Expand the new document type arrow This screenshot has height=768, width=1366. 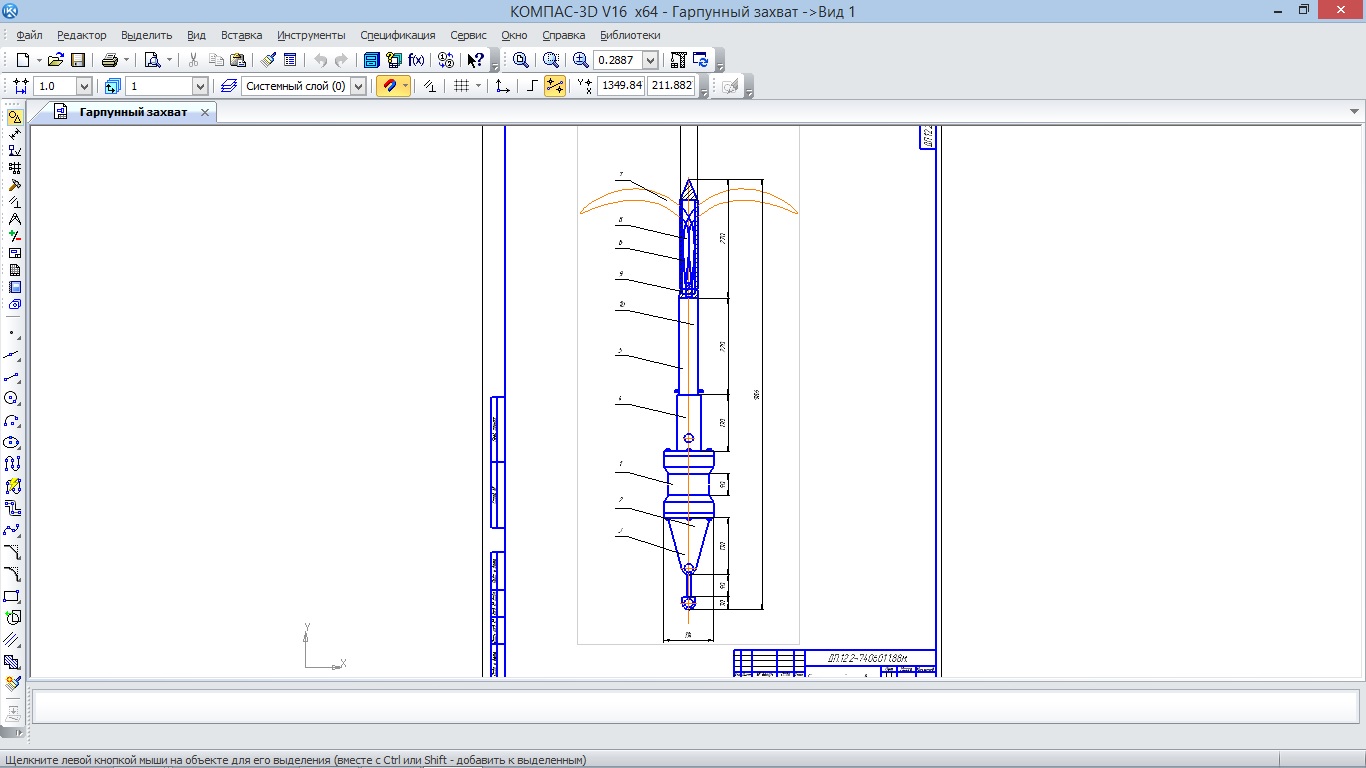coord(38,60)
